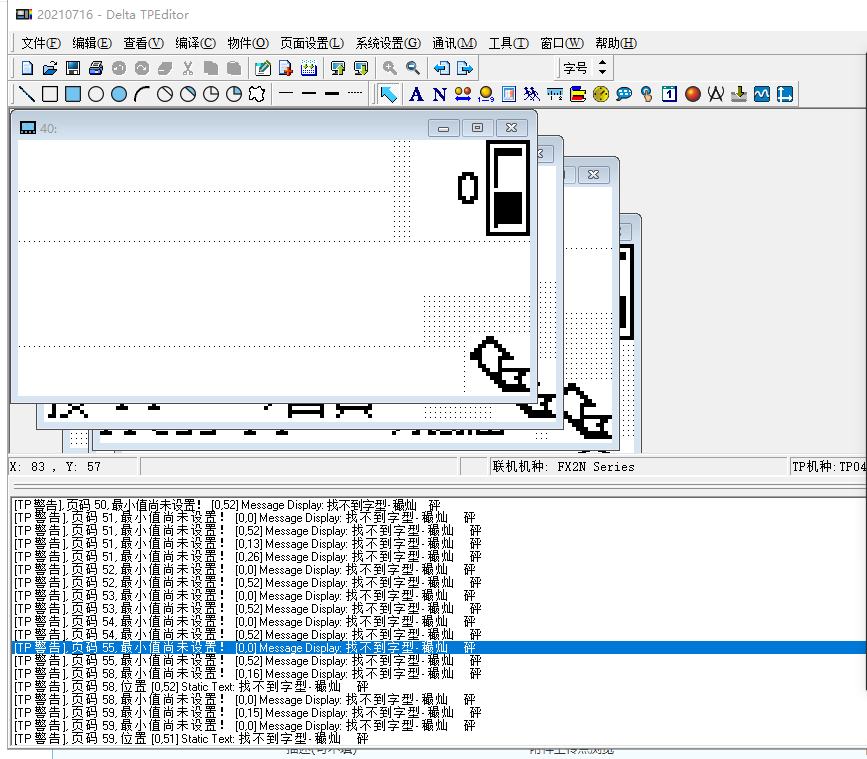Pick the Static Text 'A' tool
The image size is (867, 759).
tap(415, 94)
